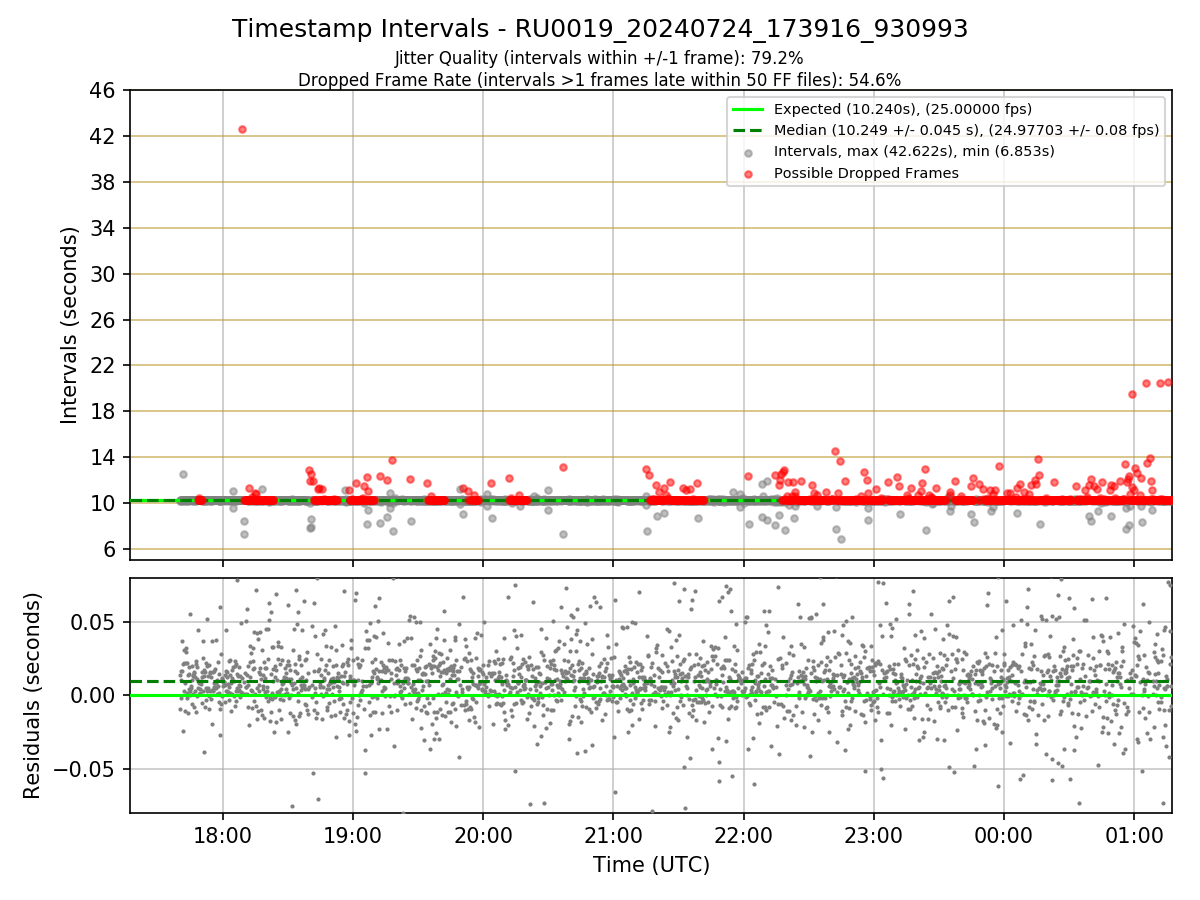
Task: Click the 20:00 x-axis tick label
Action: coord(483,834)
